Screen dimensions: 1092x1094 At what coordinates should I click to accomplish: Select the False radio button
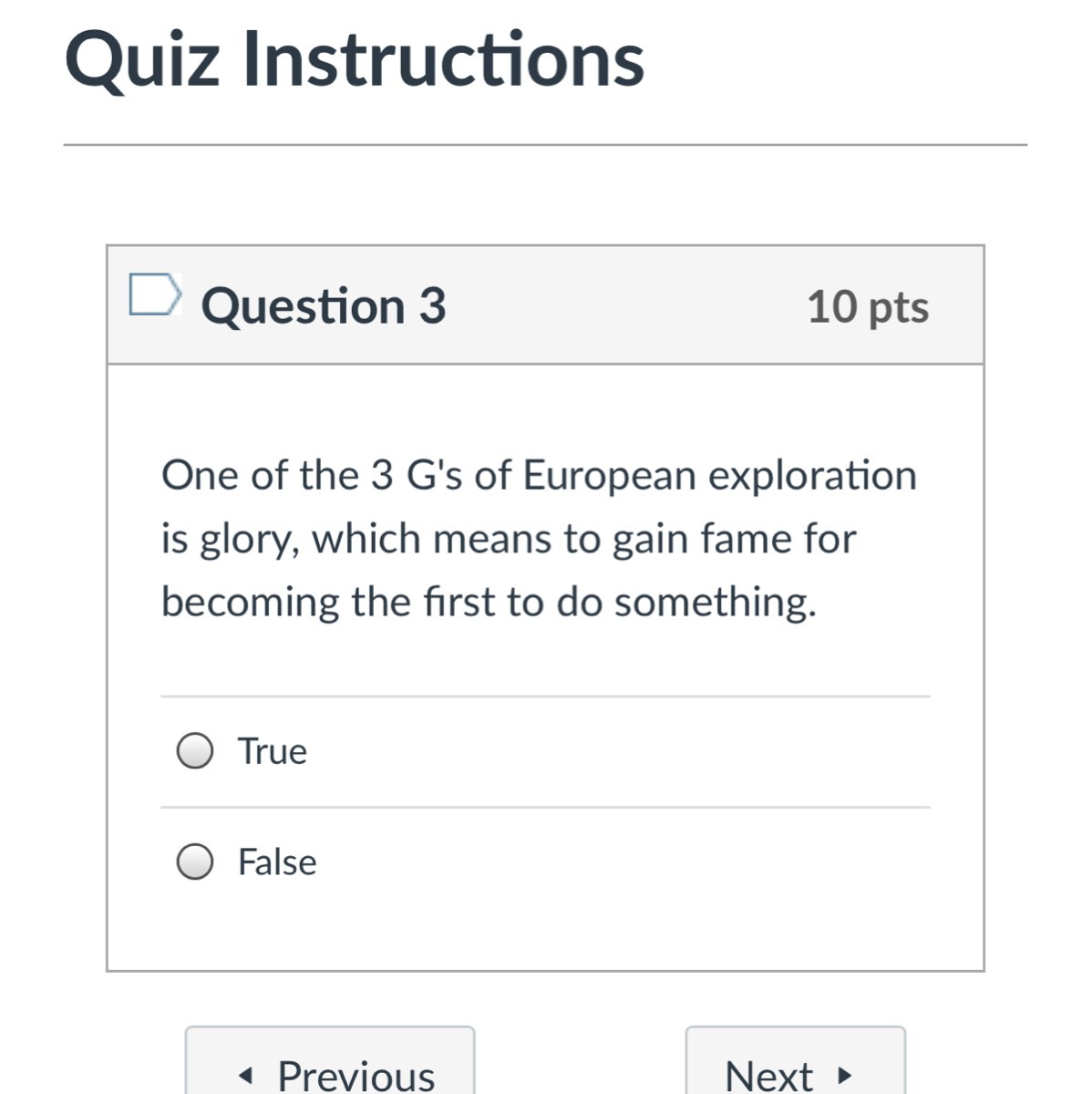click(195, 862)
